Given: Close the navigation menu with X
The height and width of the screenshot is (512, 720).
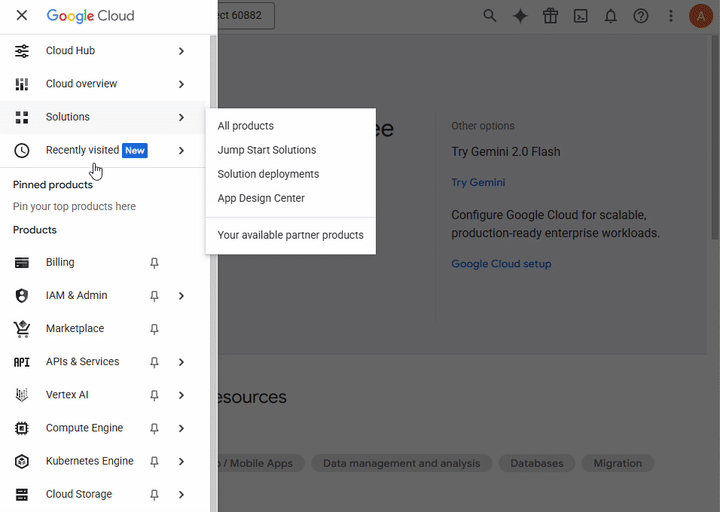Looking at the screenshot, I should pos(22,15).
